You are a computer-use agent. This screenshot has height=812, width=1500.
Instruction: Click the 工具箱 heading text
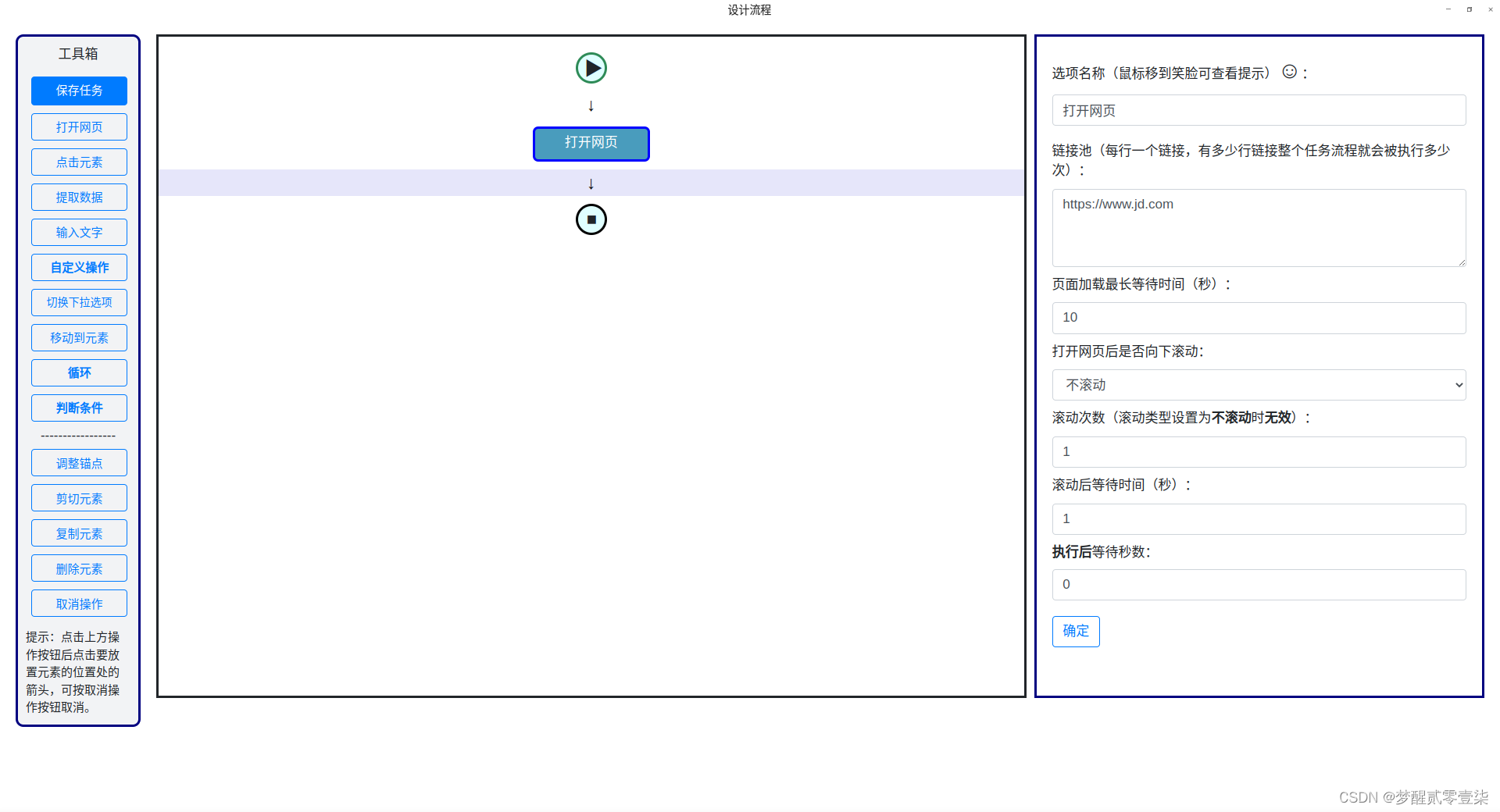pos(78,54)
